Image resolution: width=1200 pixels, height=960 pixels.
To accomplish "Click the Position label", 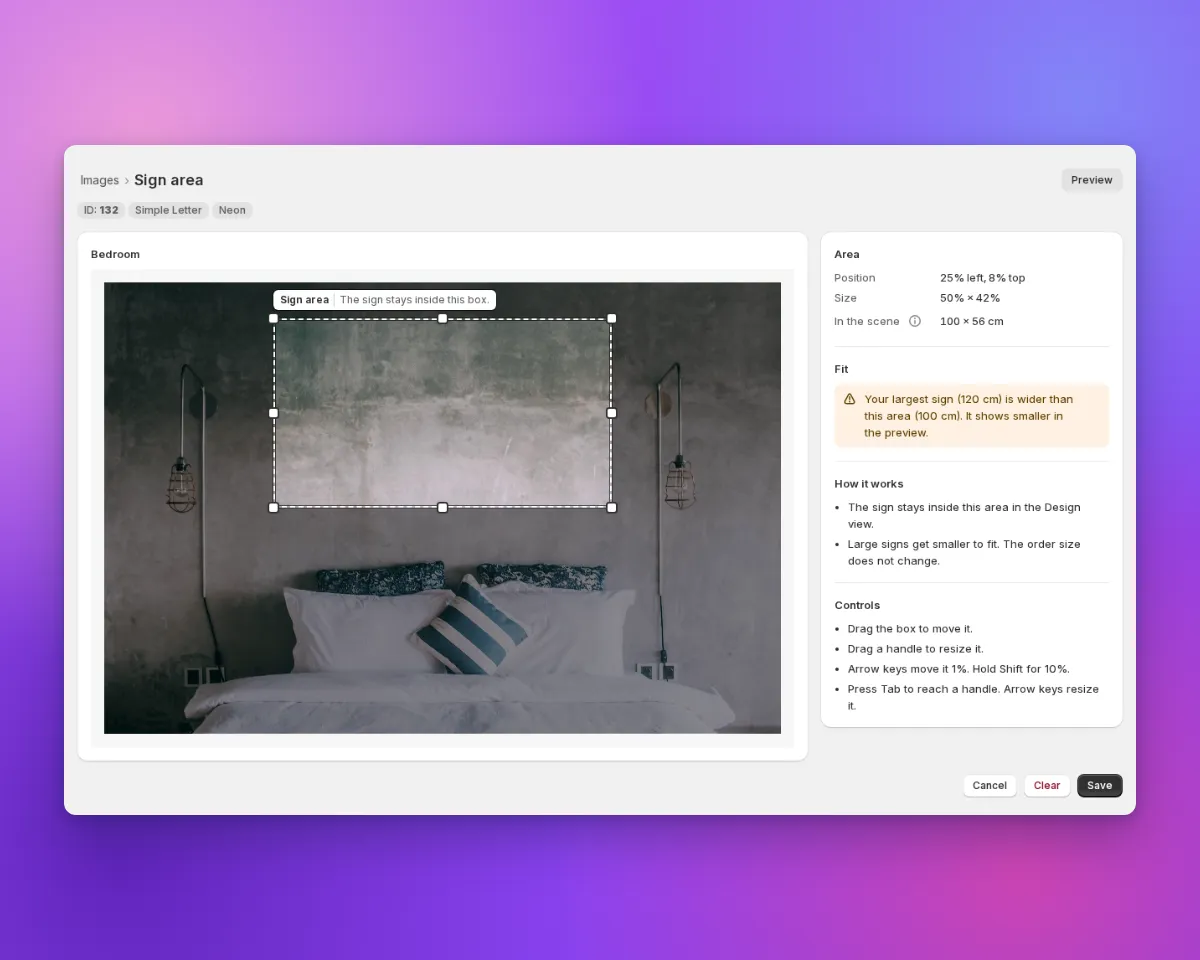I will coord(855,278).
